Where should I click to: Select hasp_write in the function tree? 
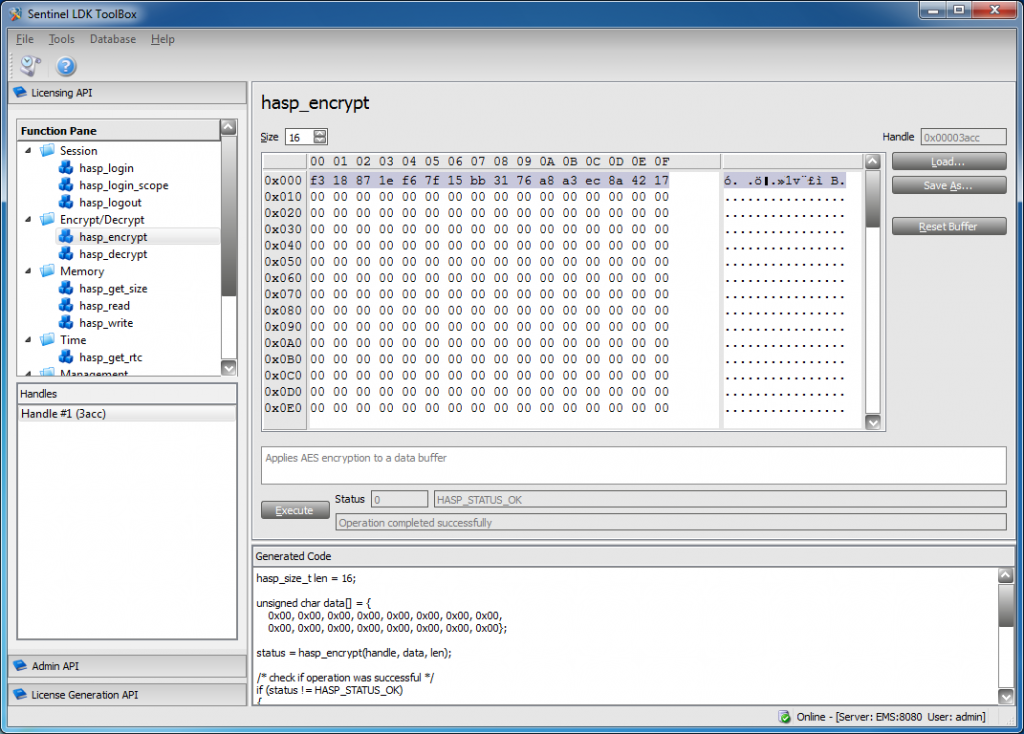[106, 323]
